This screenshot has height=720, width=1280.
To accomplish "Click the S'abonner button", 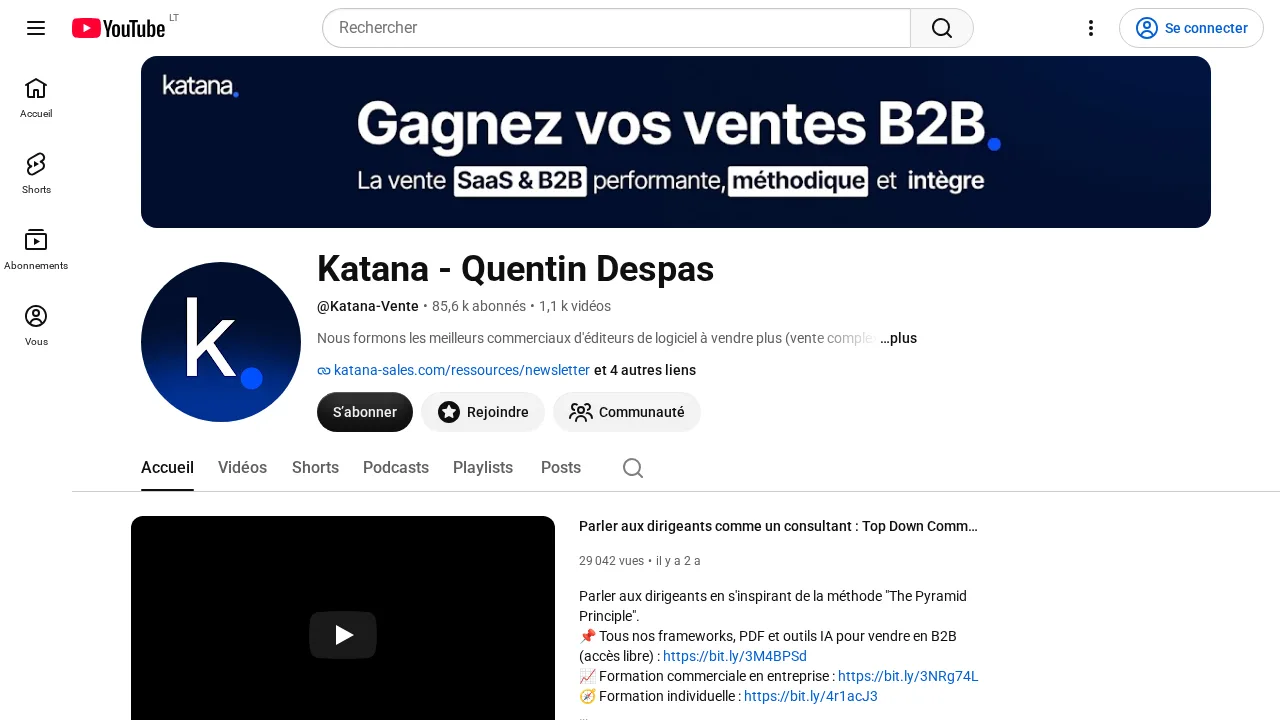I will coord(365,412).
